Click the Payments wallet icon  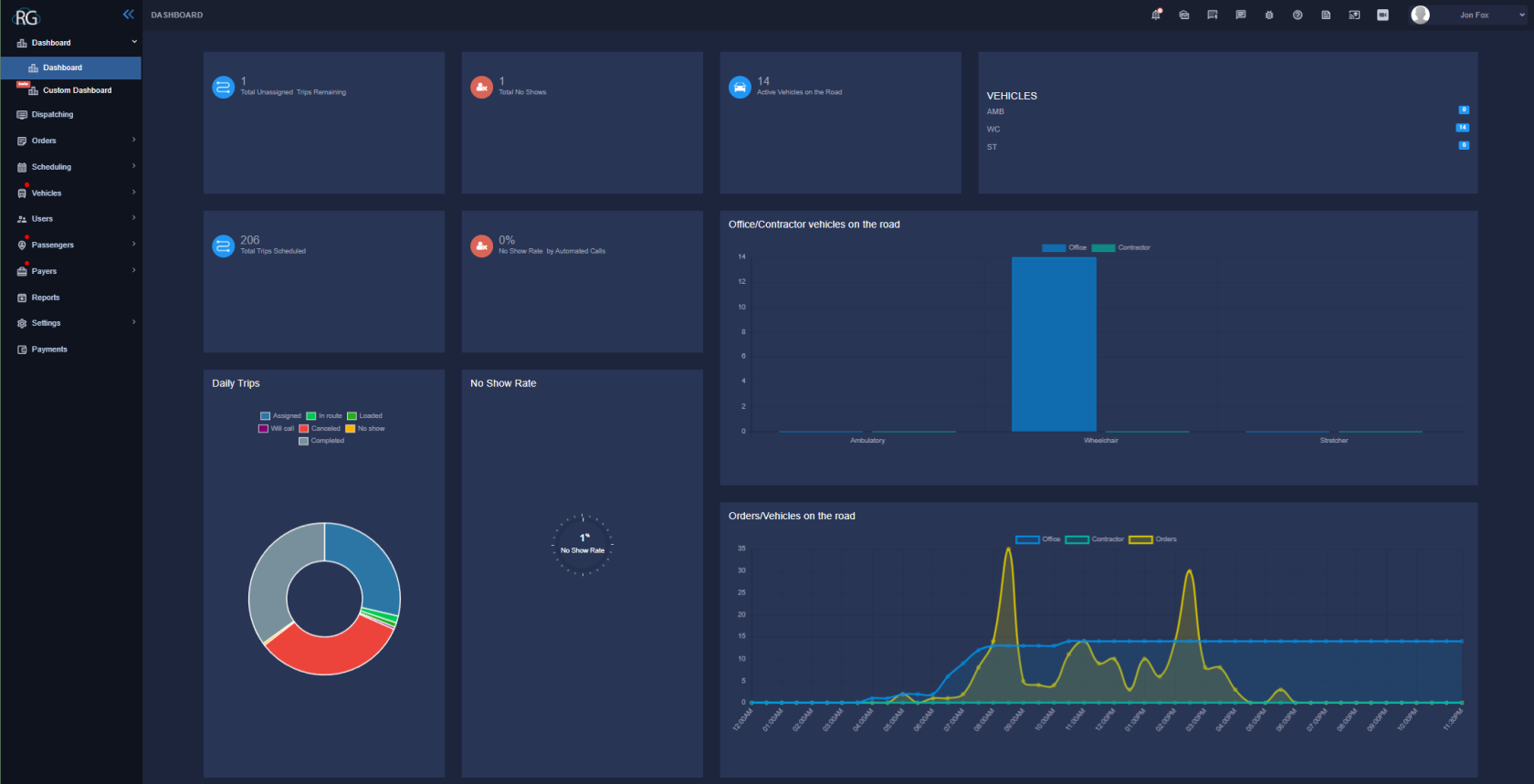[x=22, y=350]
